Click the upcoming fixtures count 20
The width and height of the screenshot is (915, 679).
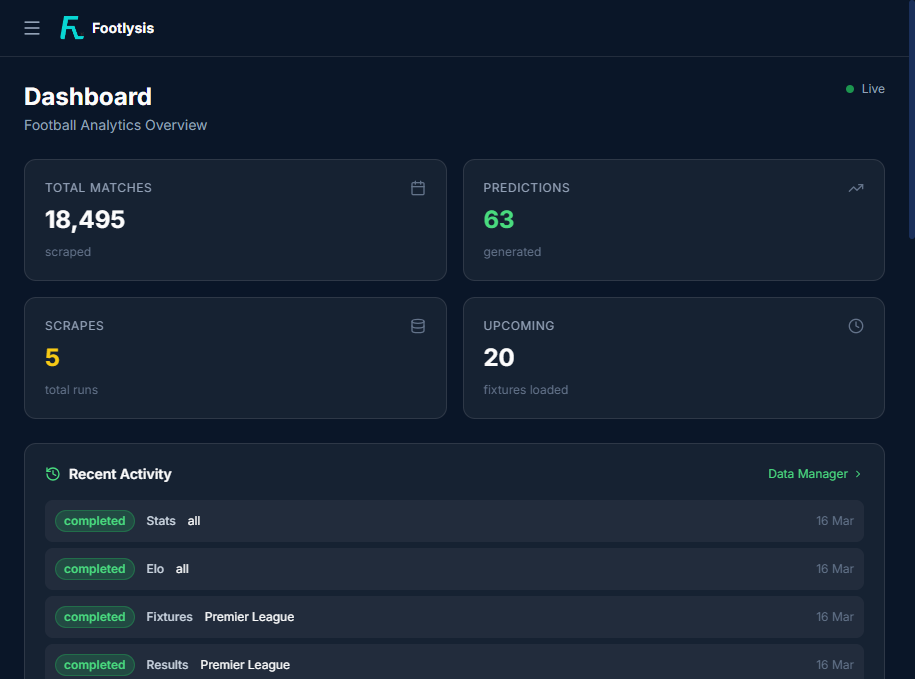click(x=498, y=358)
